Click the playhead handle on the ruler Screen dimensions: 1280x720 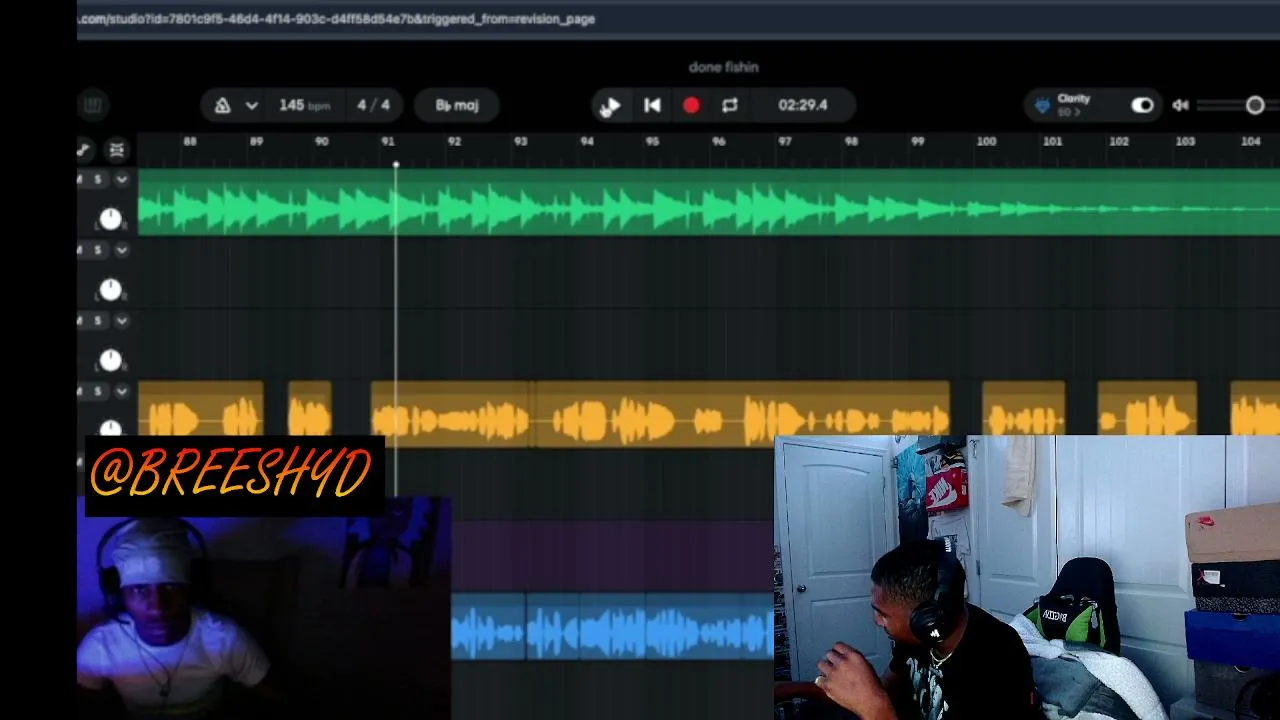(x=396, y=164)
